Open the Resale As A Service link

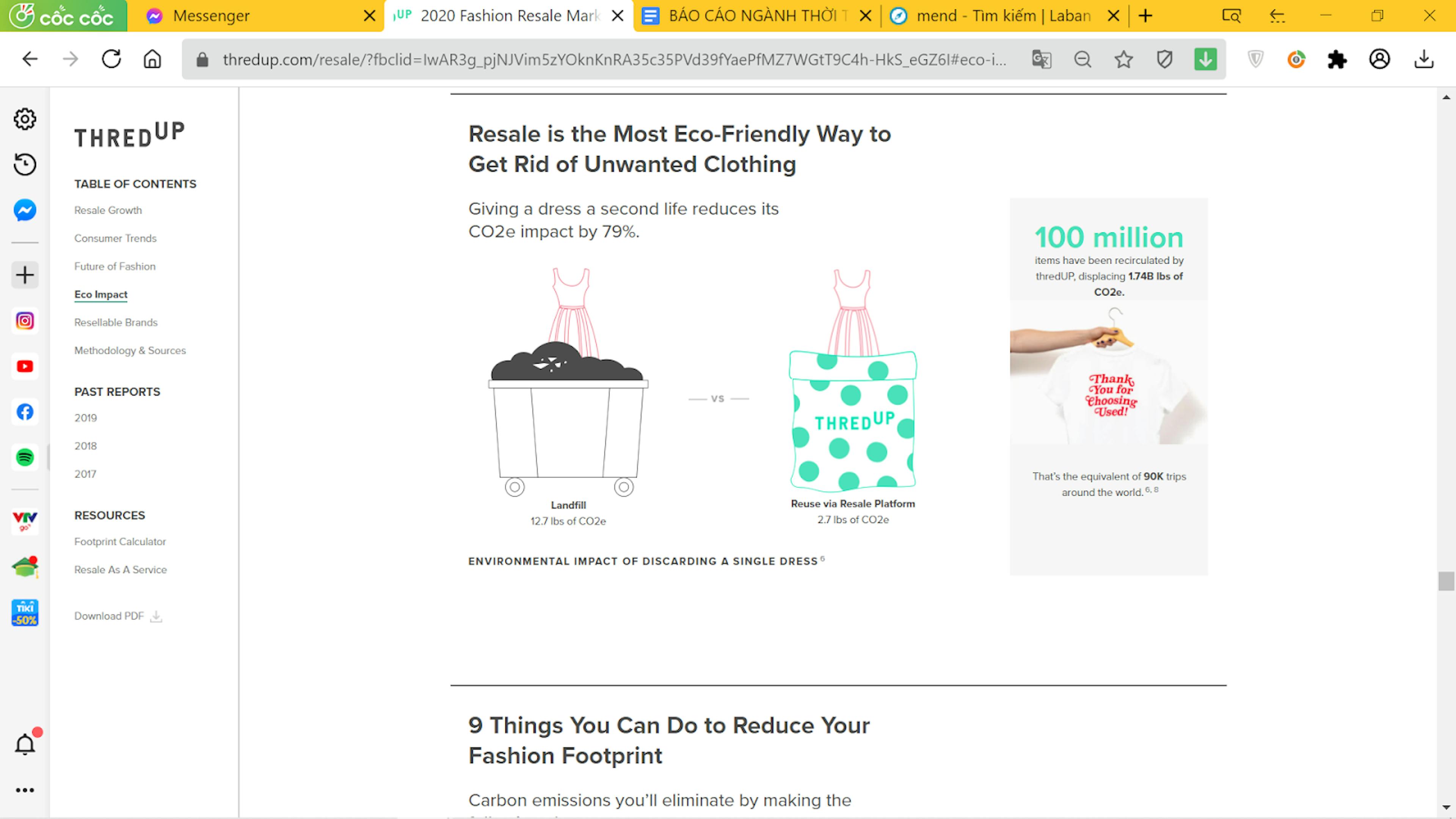(121, 570)
